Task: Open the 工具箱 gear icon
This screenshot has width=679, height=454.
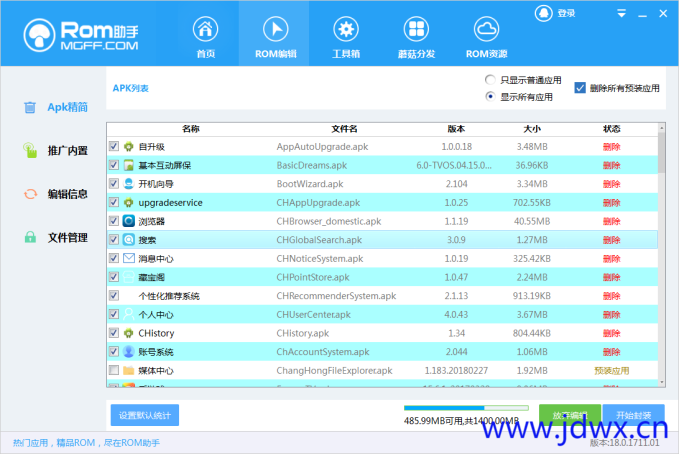Action: (x=346, y=29)
